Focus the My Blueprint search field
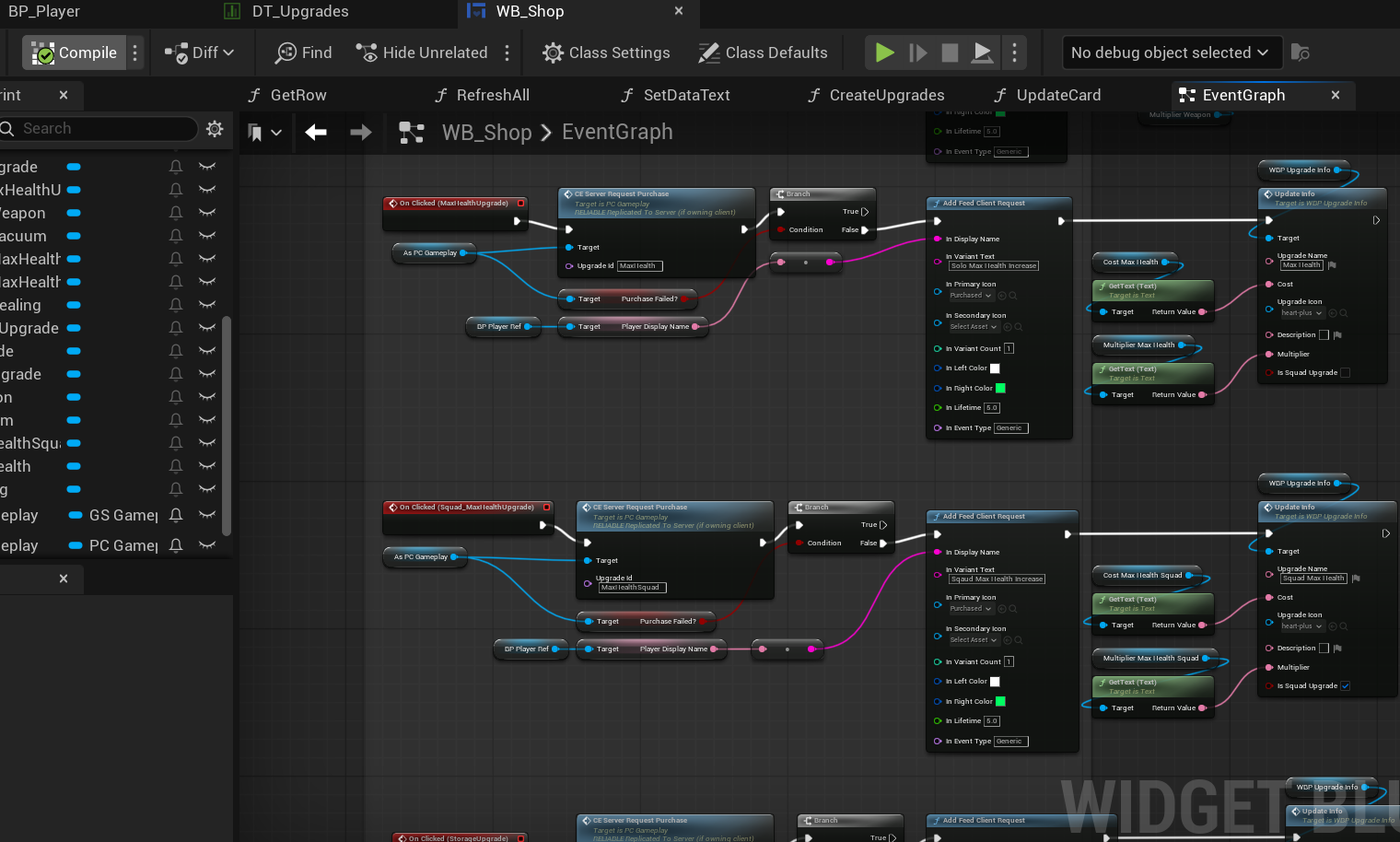 (x=99, y=128)
